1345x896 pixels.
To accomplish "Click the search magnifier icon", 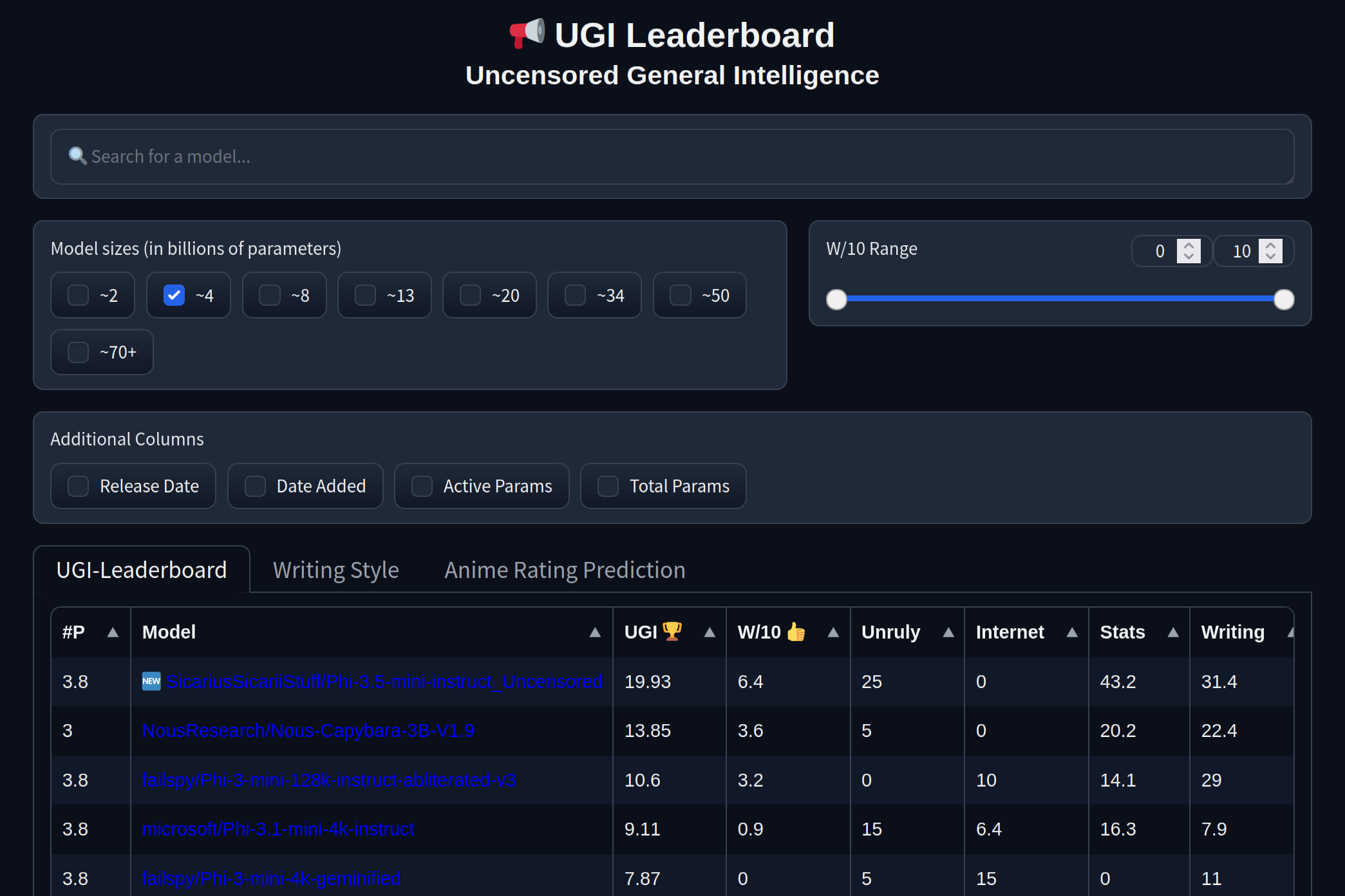I will (x=77, y=156).
